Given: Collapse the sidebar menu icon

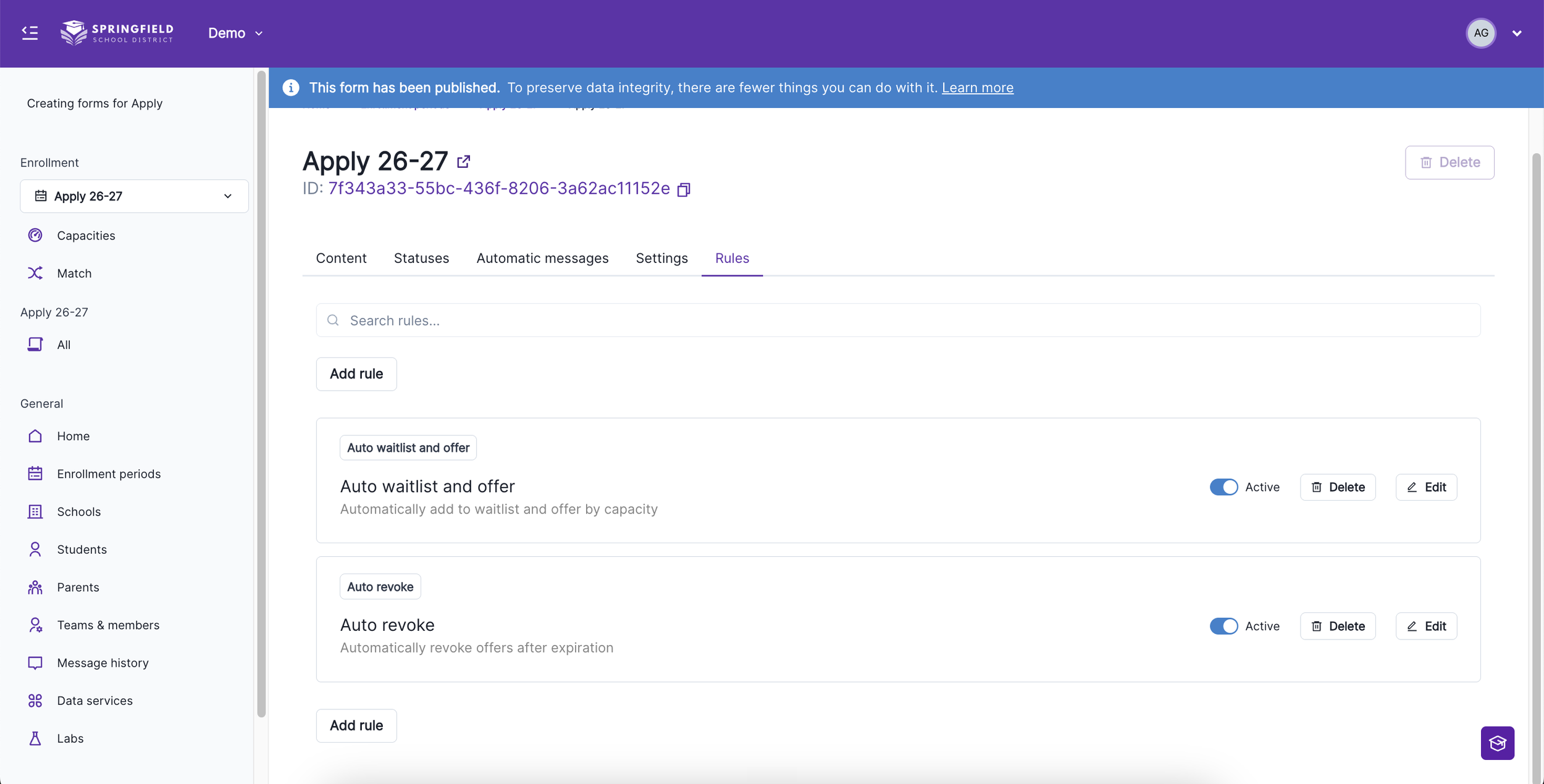Looking at the screenshot, I should [x=30, y=33].
